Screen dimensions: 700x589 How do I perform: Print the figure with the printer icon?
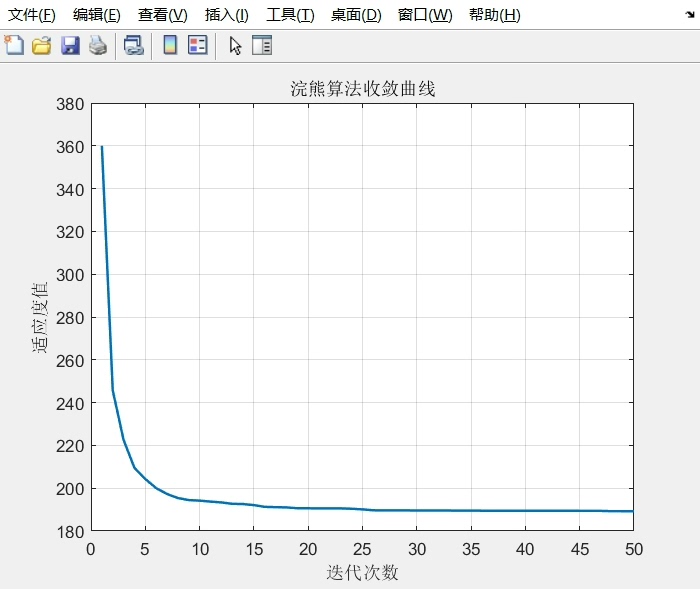(98, 46)
